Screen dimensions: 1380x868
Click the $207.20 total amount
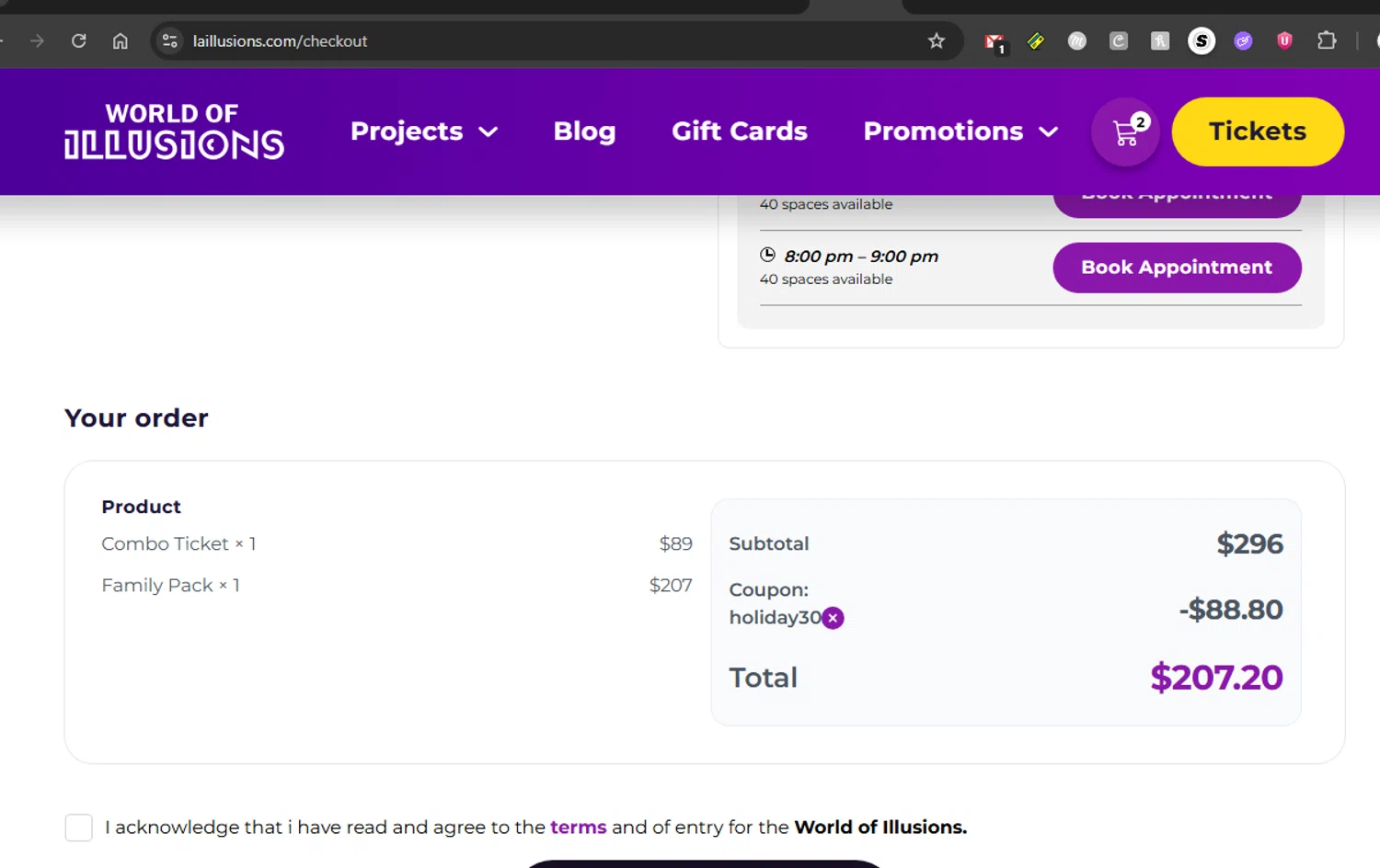point(1216,678)
